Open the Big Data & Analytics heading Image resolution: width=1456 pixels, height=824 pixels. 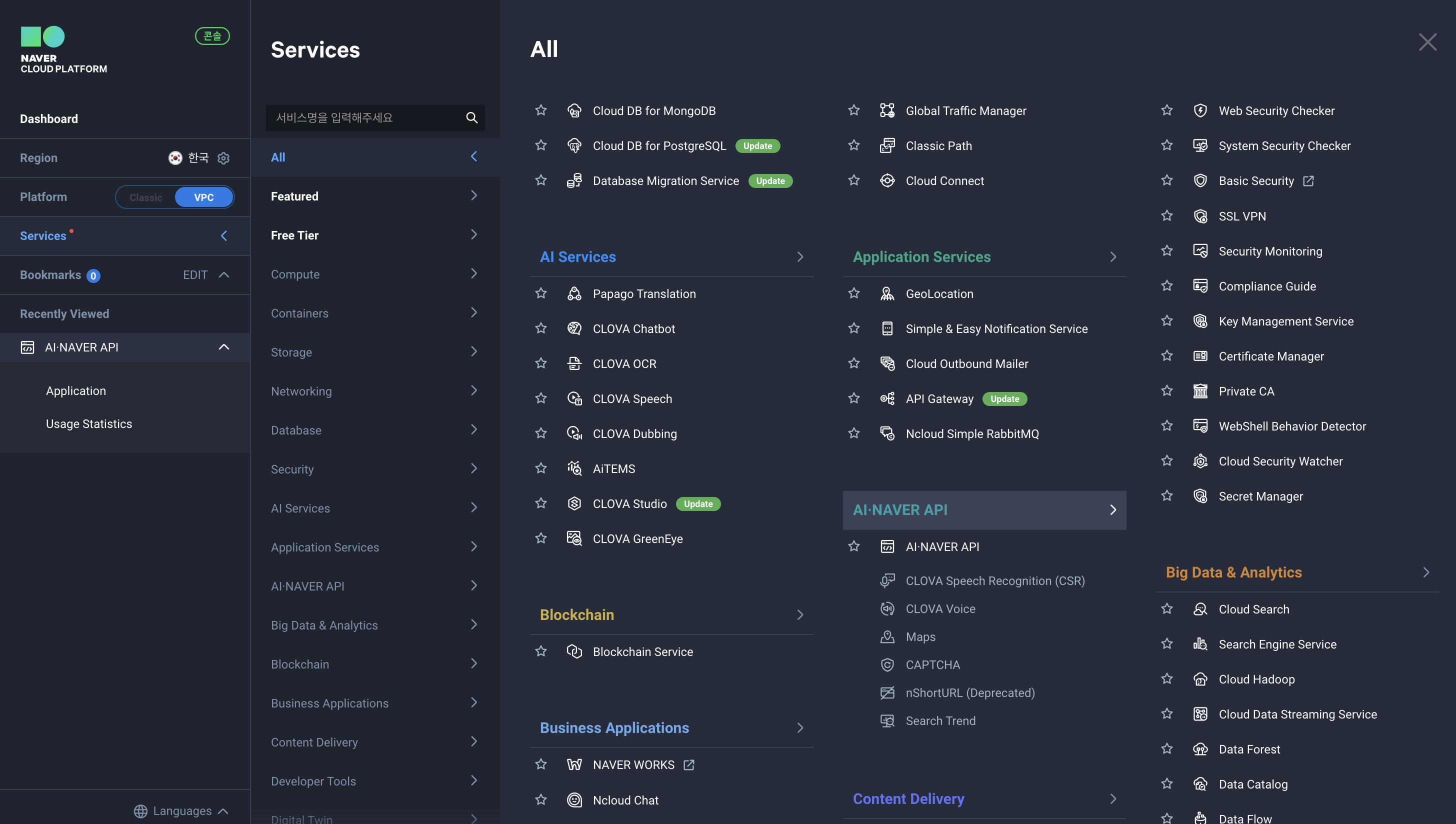tap(1233, 572)
